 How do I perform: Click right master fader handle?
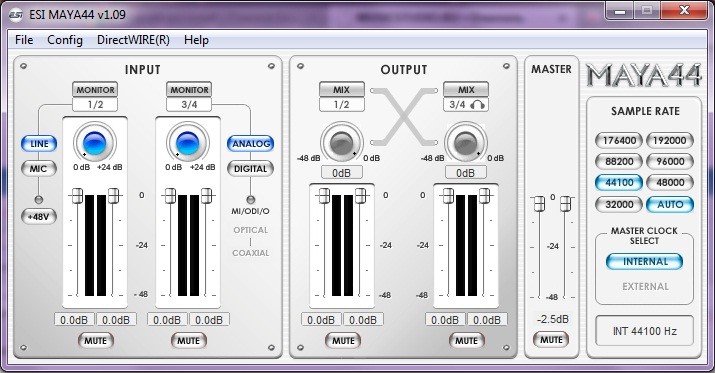click(x=565, y=203)
